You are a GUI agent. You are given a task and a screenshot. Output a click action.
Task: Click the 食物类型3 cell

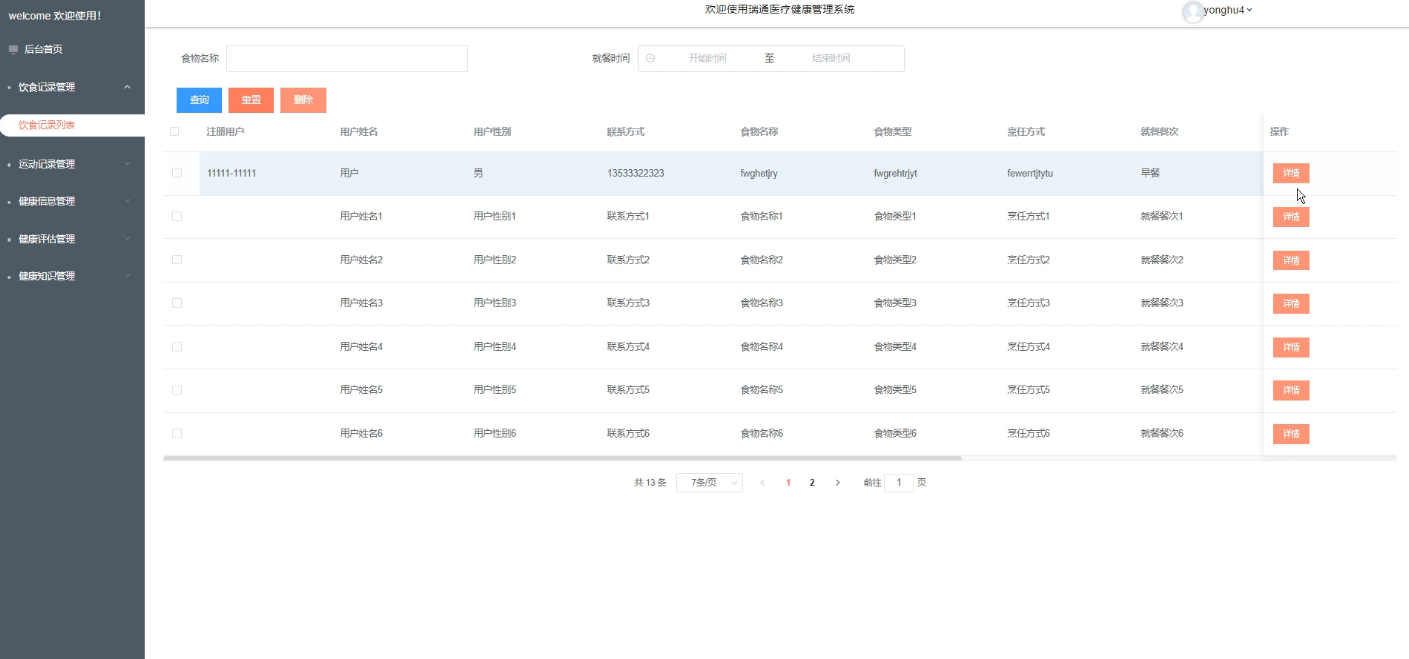pyautogui.click(x=895, y=302)
